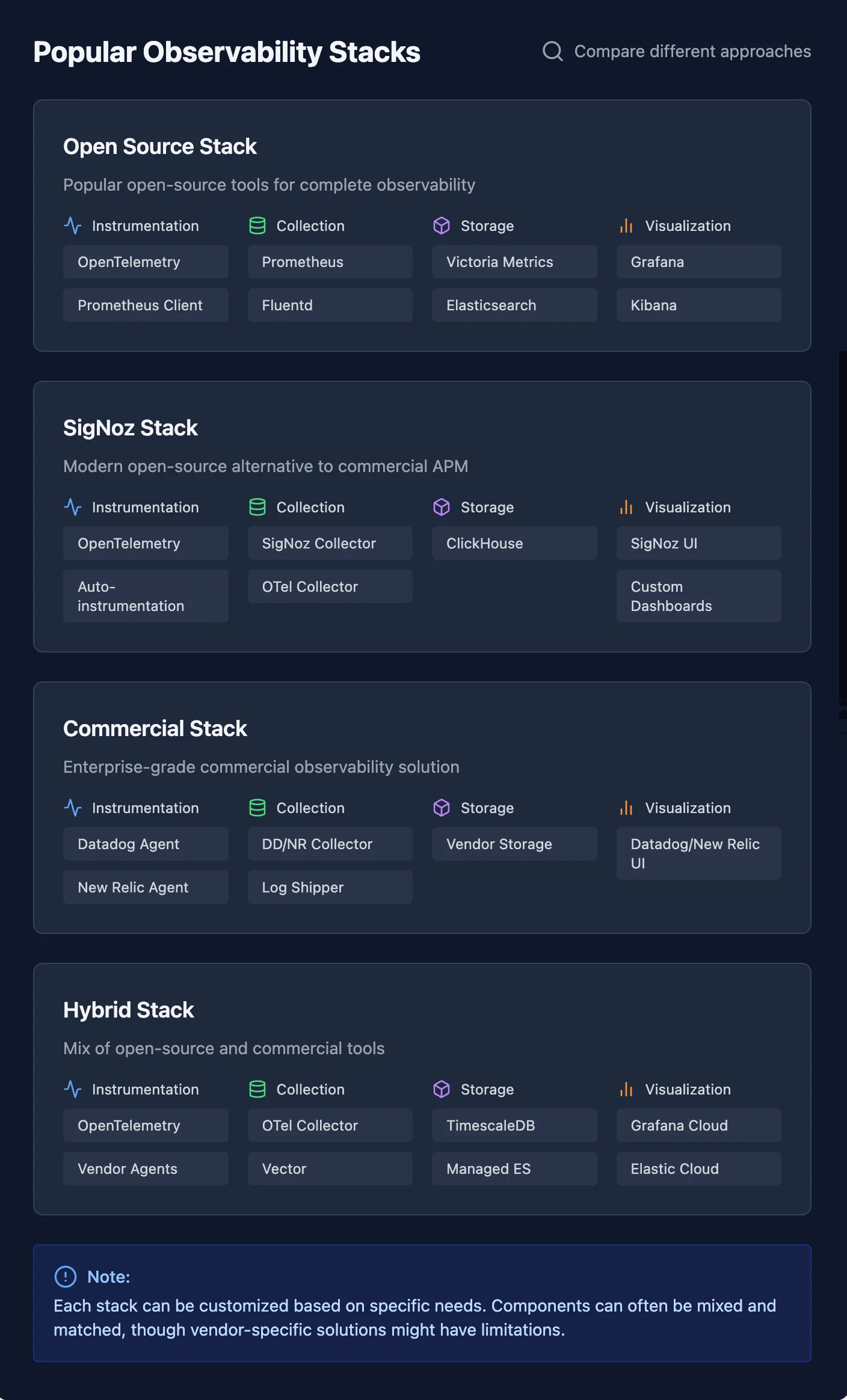Select the Elastic Cloud chip
Screen dimensions: 847x1400
tap(699, 1168)
